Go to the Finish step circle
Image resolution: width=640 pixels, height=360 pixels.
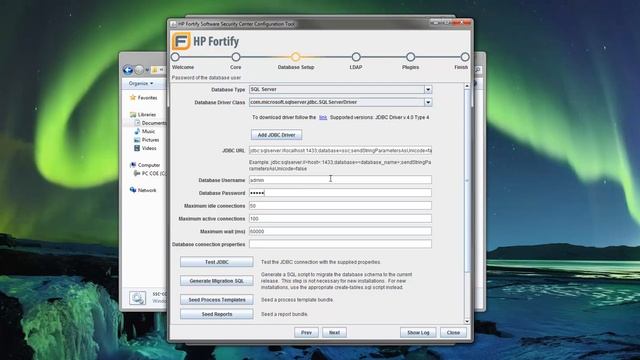click(465, 57)
